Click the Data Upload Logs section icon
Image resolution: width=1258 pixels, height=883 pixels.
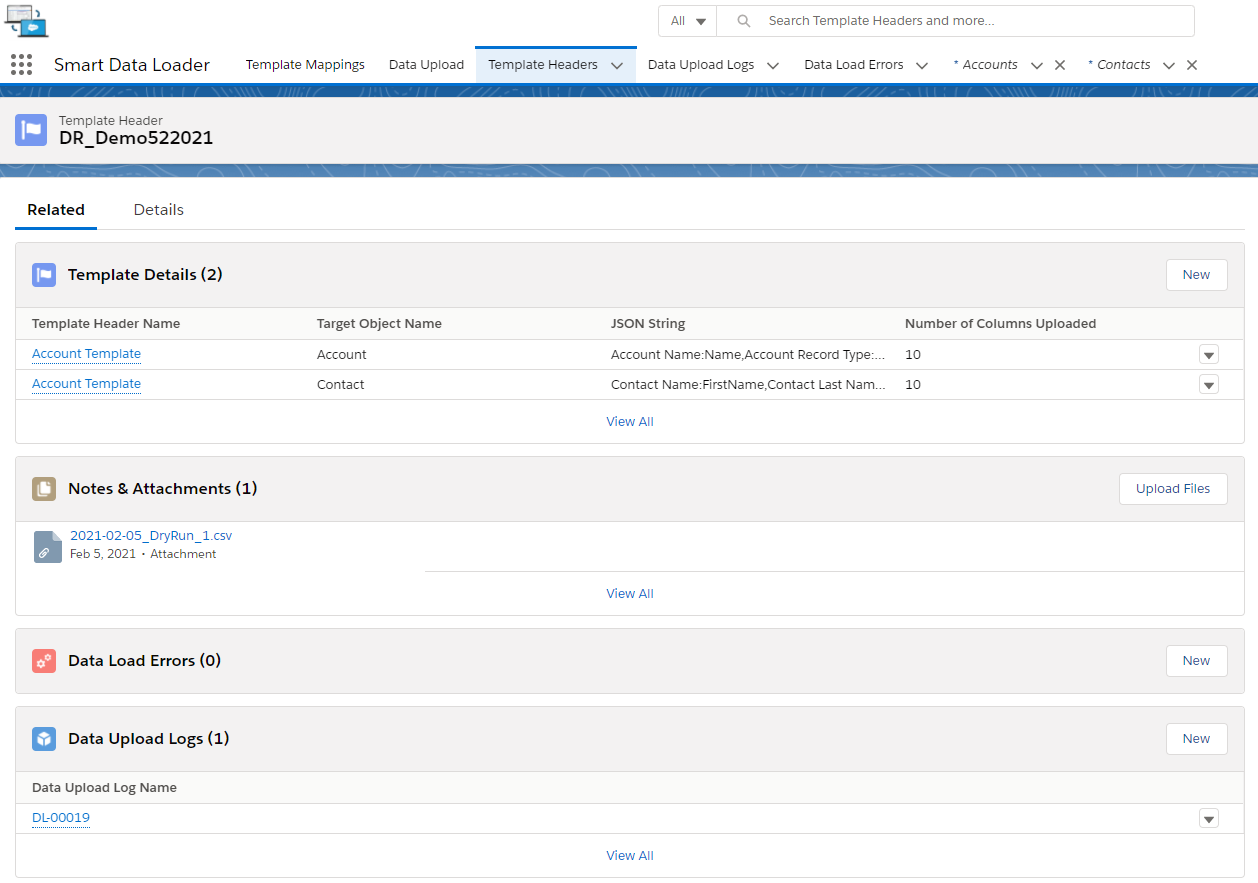click(44, 739)
